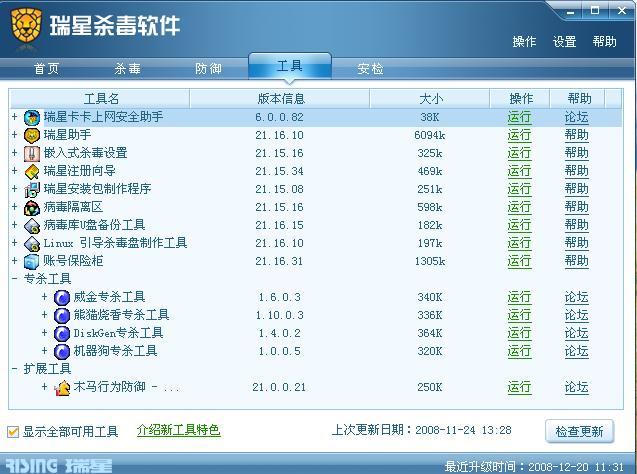Open 帮助 link for 病毒库U盘备份工具

tap(576, 225)
